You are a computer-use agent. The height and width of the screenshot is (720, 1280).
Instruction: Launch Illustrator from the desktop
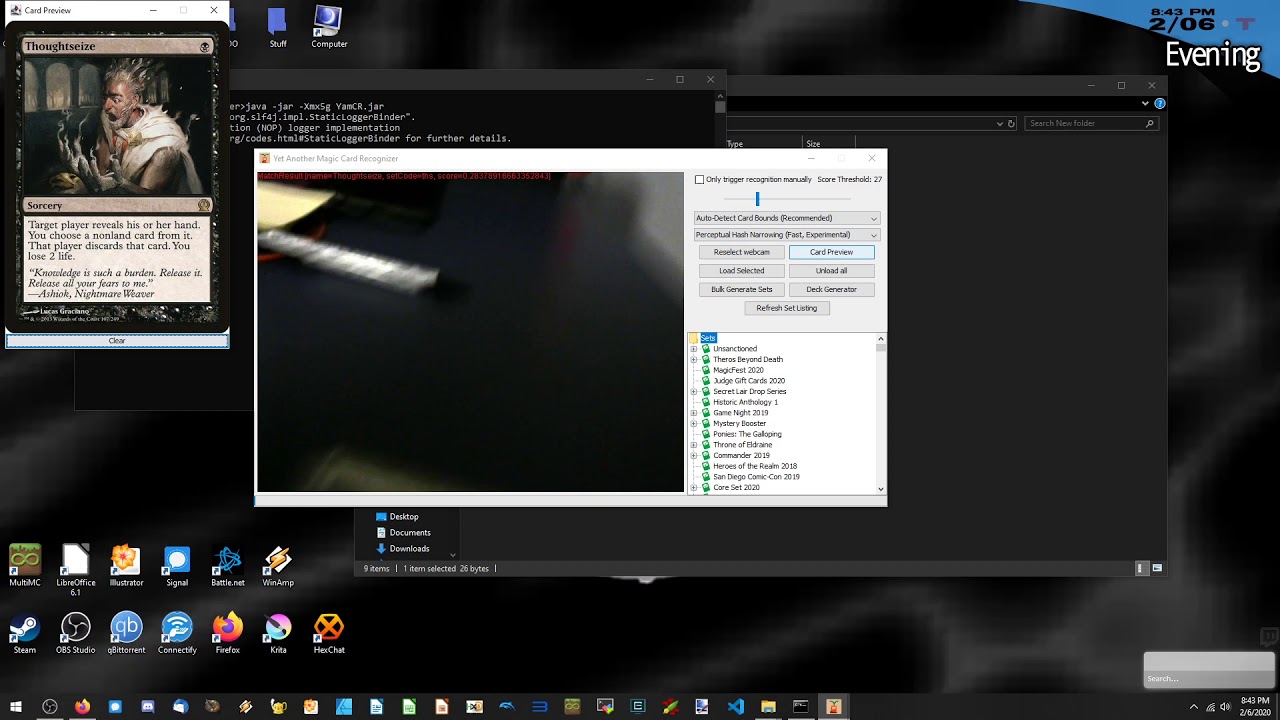tap(126, 566)
